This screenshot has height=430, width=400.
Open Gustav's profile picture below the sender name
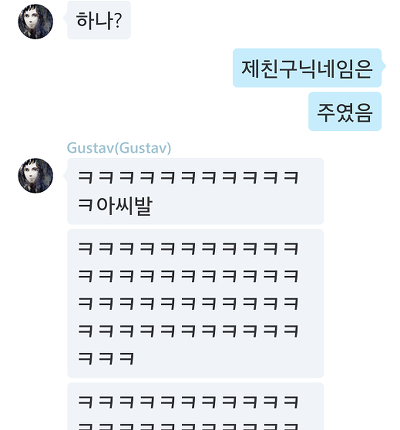pyautogui.click(x=35, y=175)
